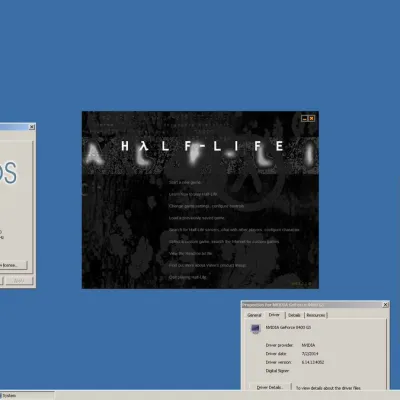This screenshot has width=400, height=400.
Task: Click the 'Driver provider:' label
Action: [279, 345]
